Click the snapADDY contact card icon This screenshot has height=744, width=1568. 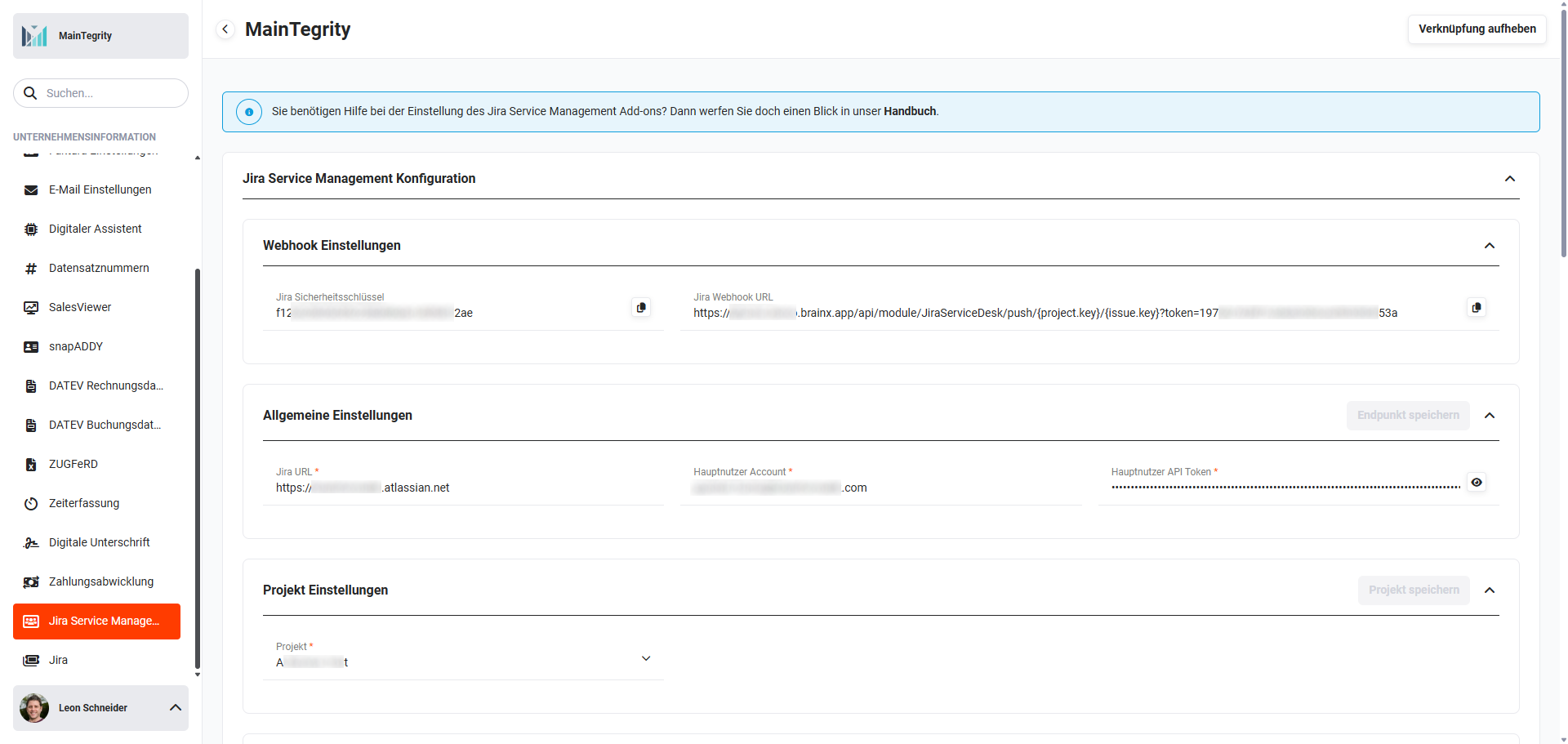31,346
